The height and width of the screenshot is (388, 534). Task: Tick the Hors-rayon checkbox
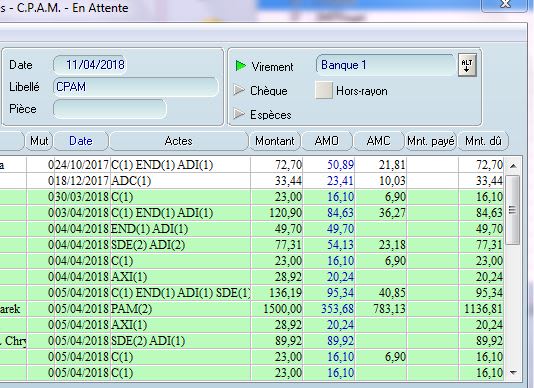pyautogui.click(x=324, y=91)
